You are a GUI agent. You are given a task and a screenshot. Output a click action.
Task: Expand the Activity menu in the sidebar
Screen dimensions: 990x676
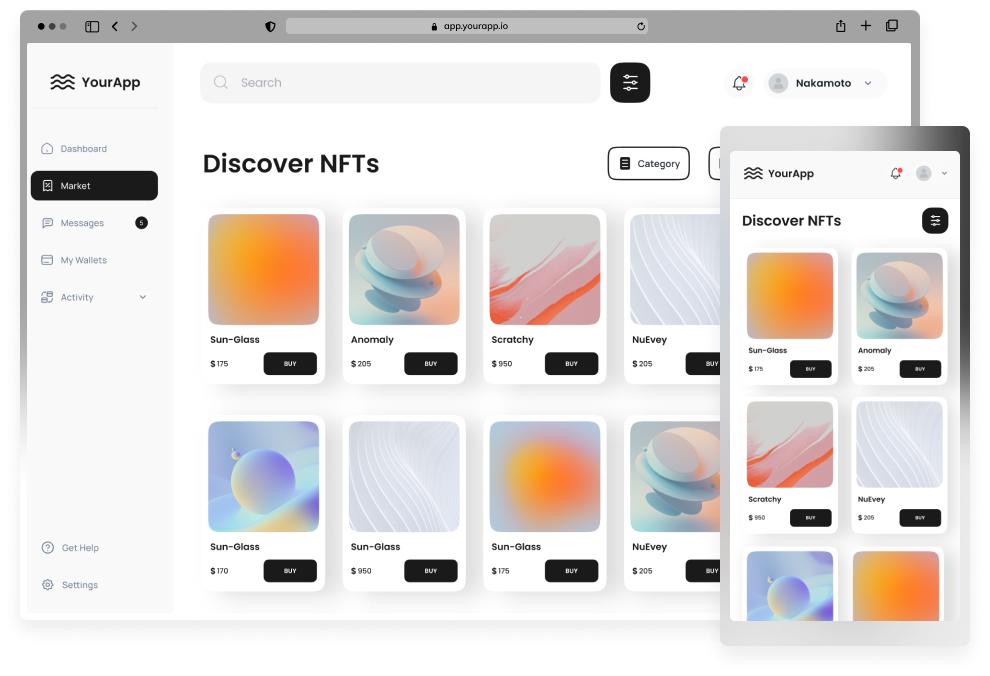tap(142, 297)
